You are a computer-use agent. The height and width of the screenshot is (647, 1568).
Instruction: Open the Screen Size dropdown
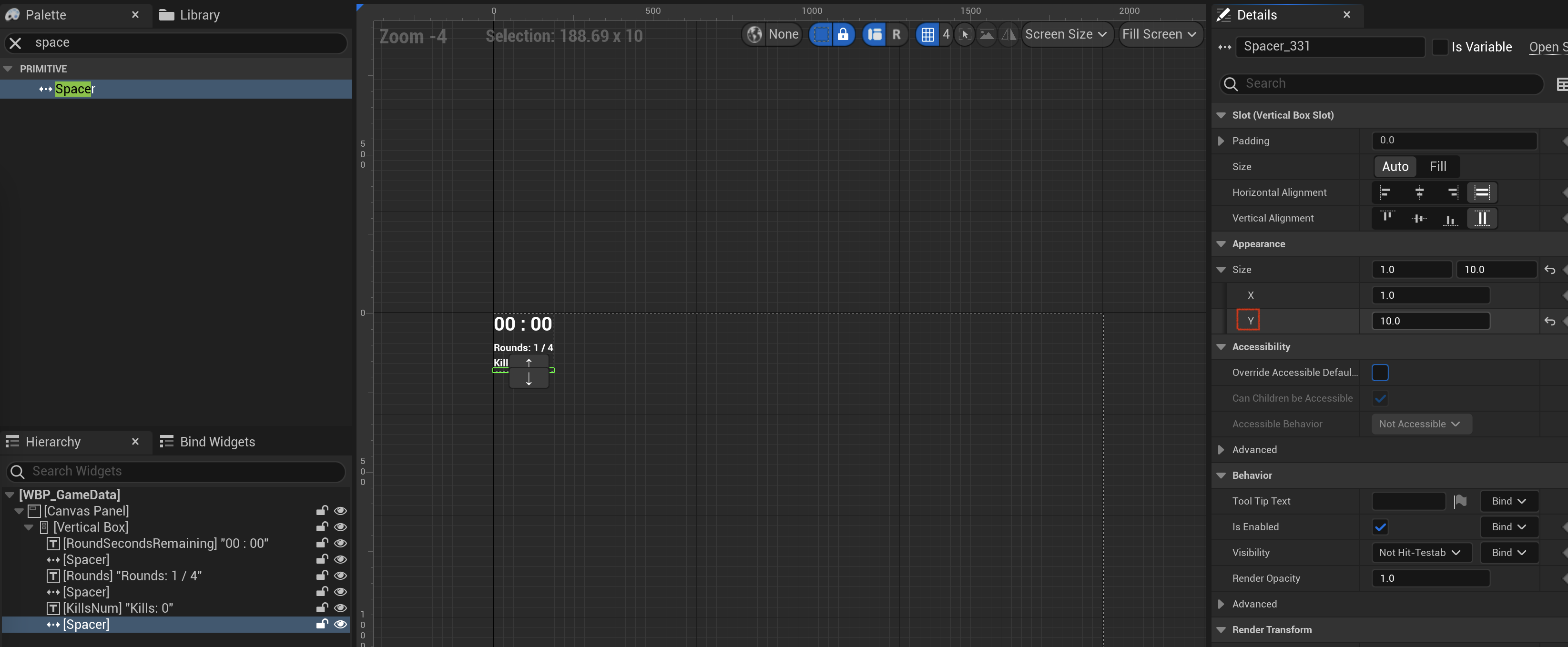1067,35
